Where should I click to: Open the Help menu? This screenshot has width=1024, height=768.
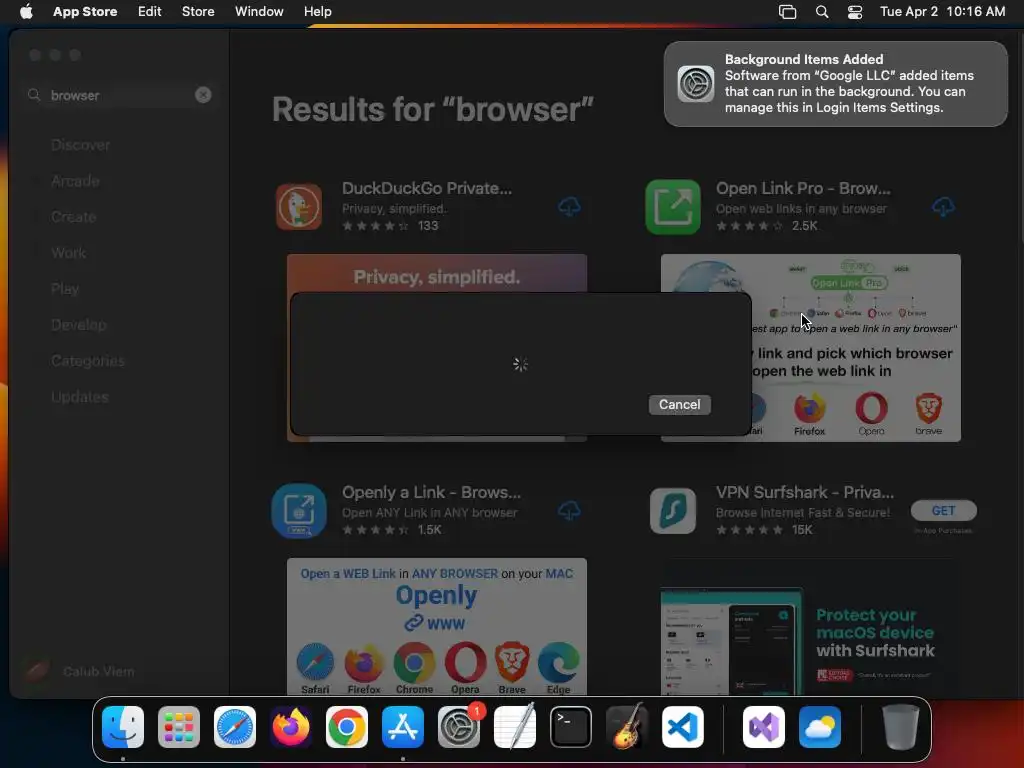(x=317, y=12)
